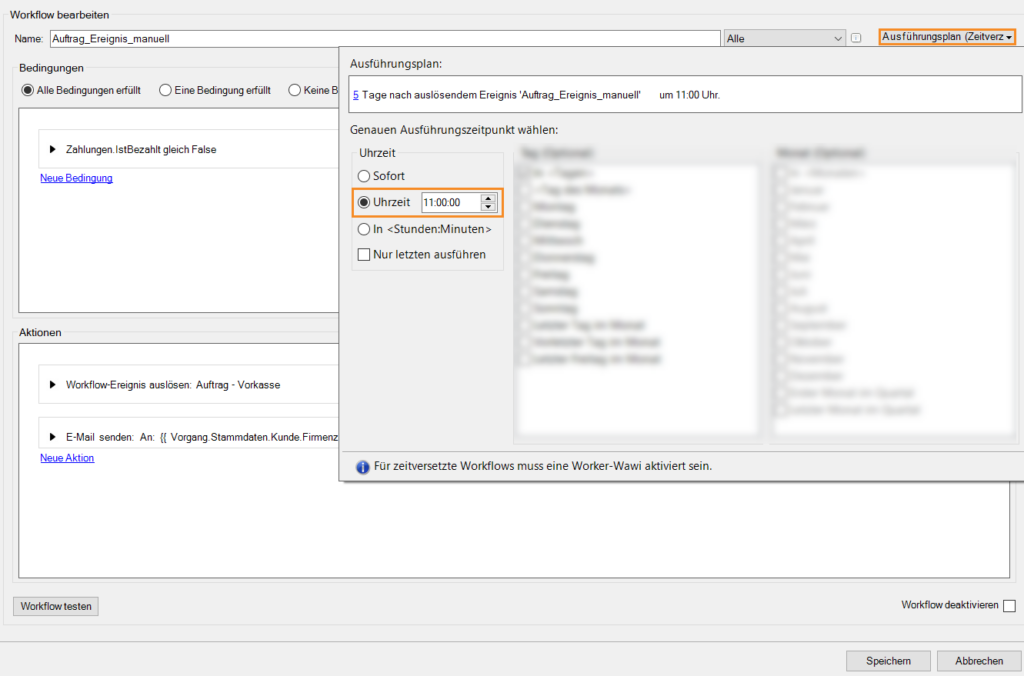Image resolution: width=1024 pixels, height=676 pixels.
Task: Click the blue info icon for Worker-Wawi hint
Action: [361, 466]
